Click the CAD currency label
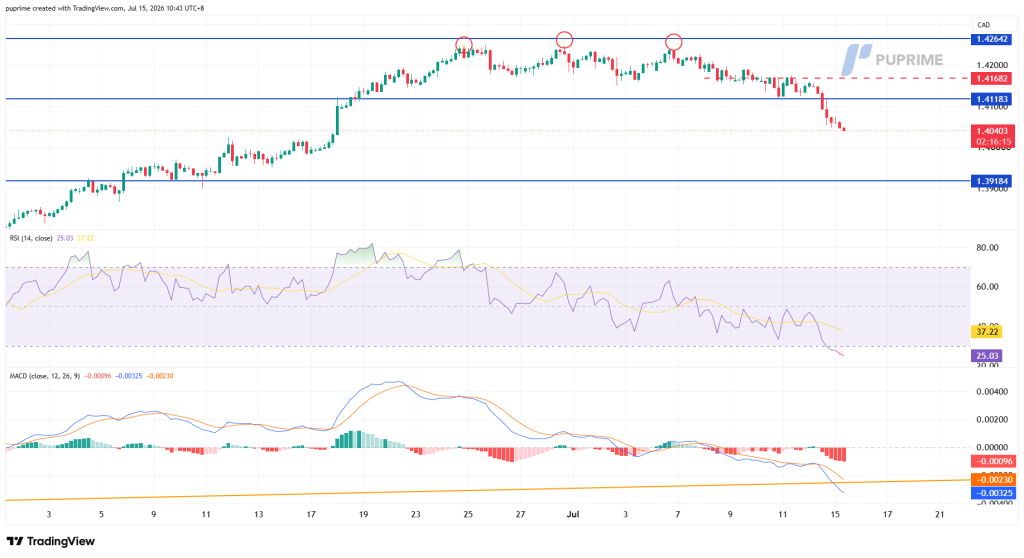Screen dimensions: 1024x558 click(984, 25)
